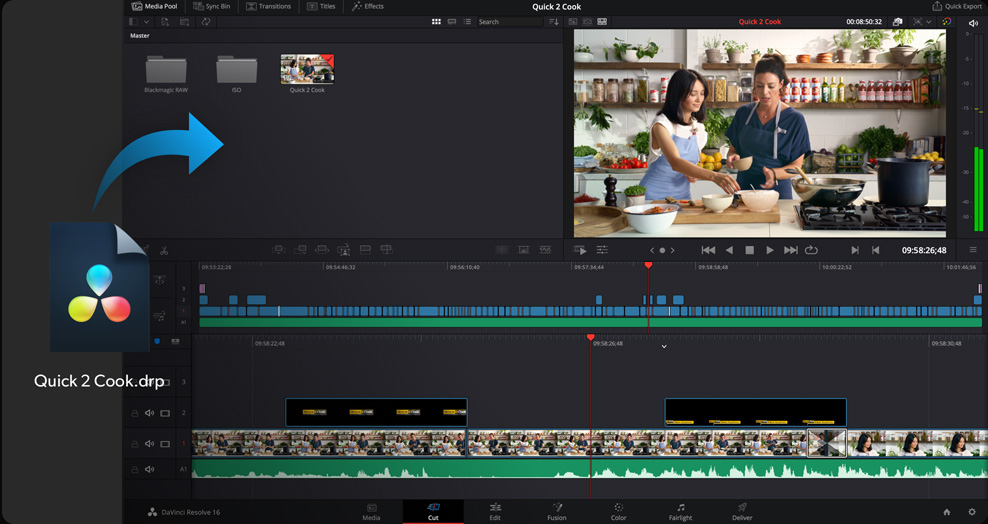Click the Quick Export button
The image size is (988, 524).
(x=957, y=6)
